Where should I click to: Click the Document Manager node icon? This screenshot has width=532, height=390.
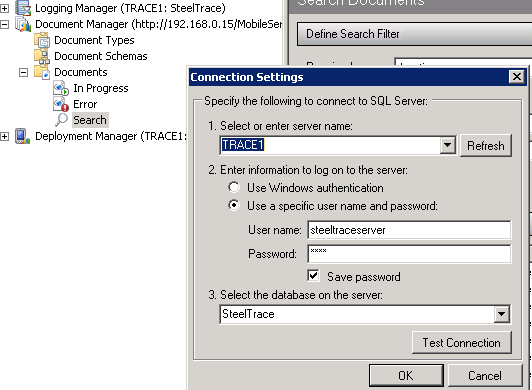(x=23, y=24)
